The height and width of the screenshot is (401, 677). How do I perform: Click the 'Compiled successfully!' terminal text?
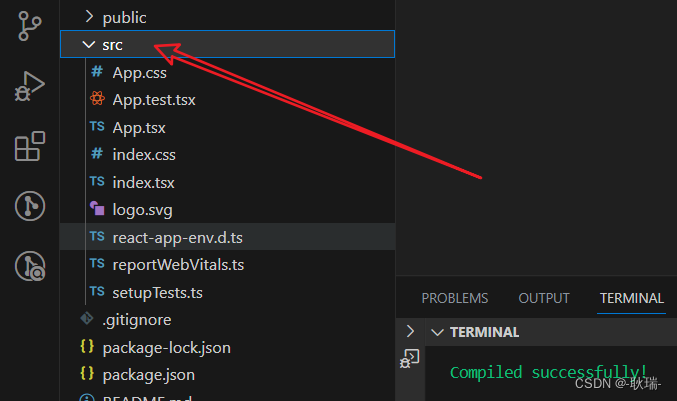pyautogui.click(x=548, y=372)
